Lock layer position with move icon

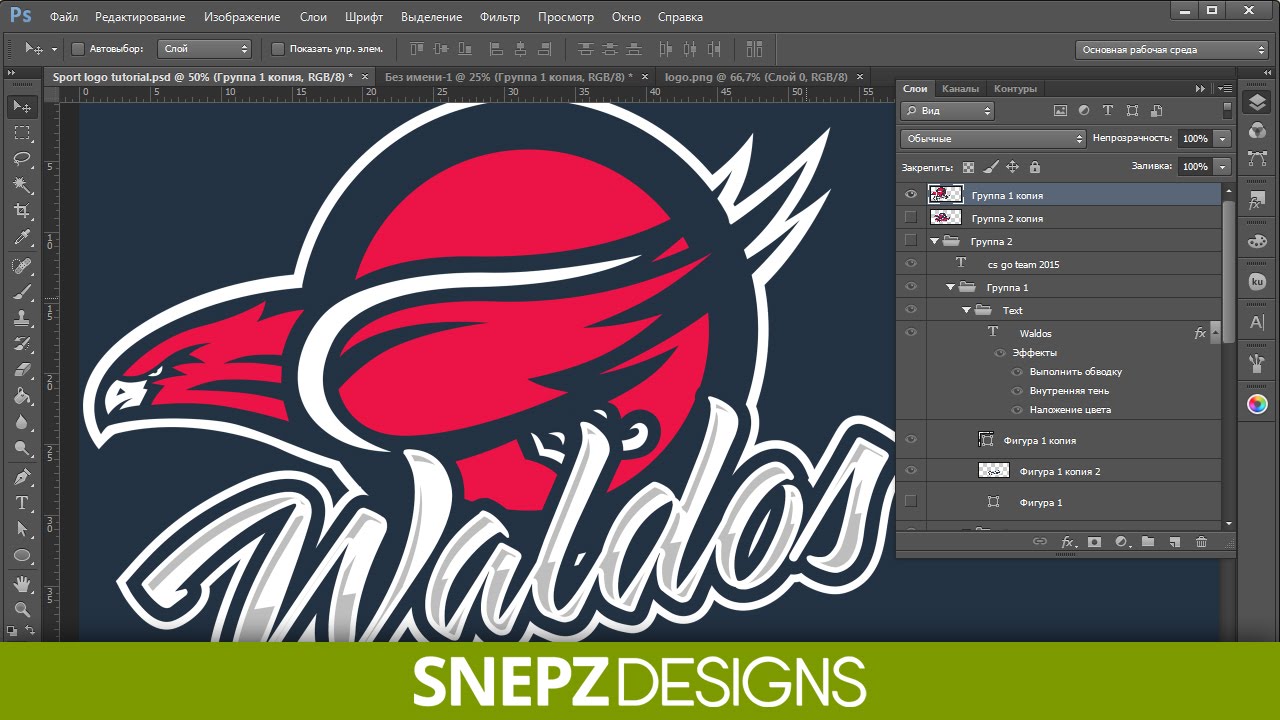[x=1012, y=167]
